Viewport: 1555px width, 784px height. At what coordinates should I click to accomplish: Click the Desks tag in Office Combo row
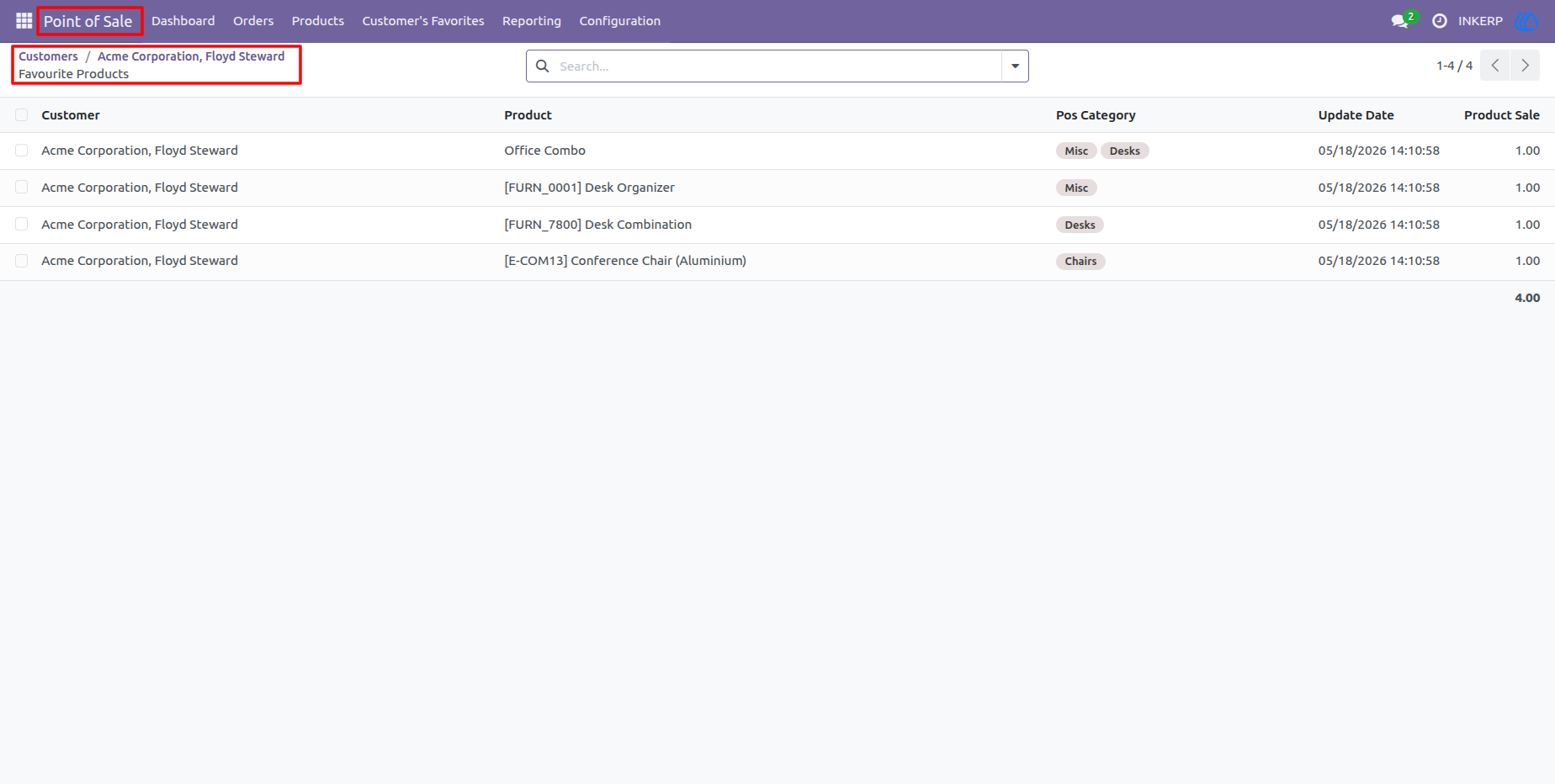[x=1124, y=151]
